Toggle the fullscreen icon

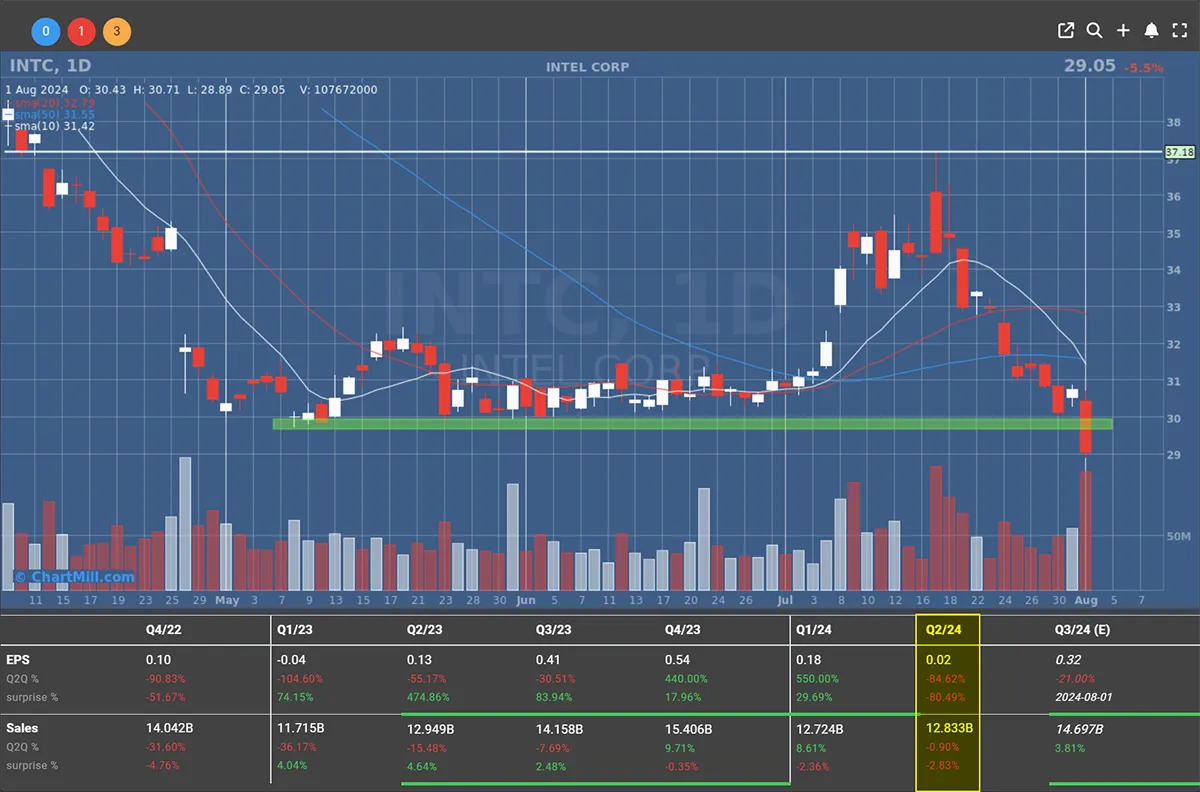1179,31
